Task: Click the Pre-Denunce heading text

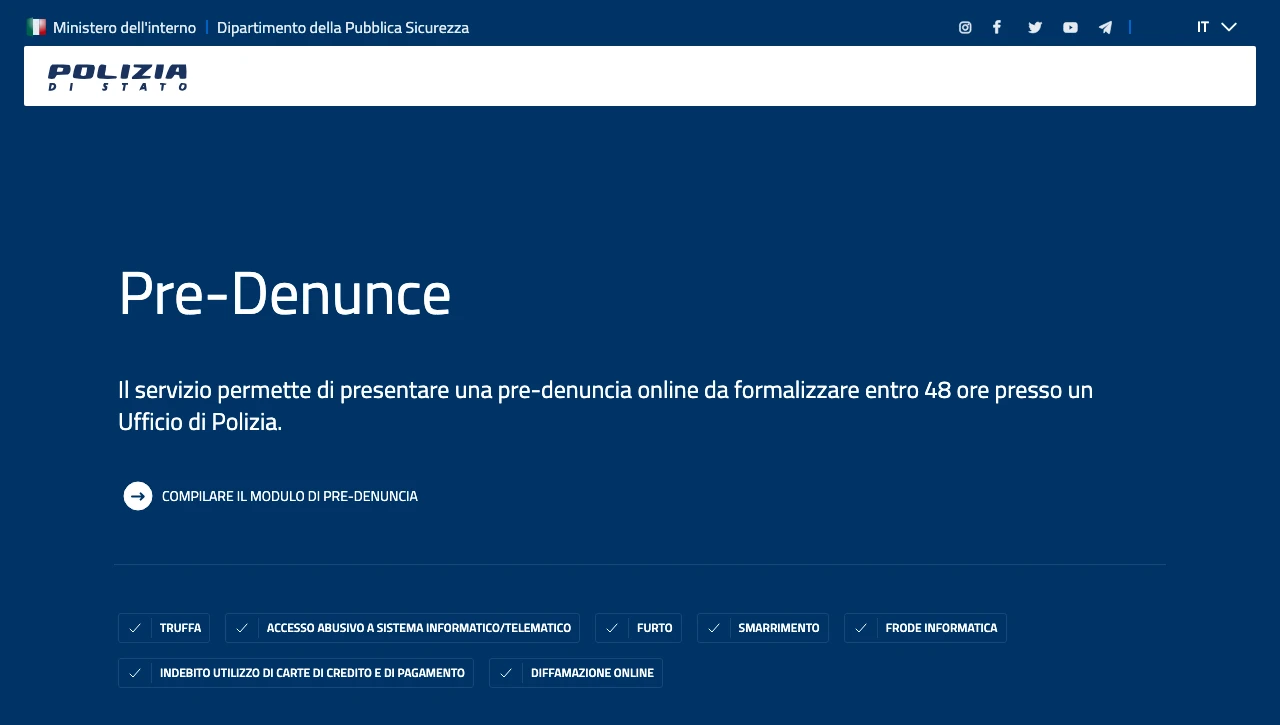Action: click(285, 294)
